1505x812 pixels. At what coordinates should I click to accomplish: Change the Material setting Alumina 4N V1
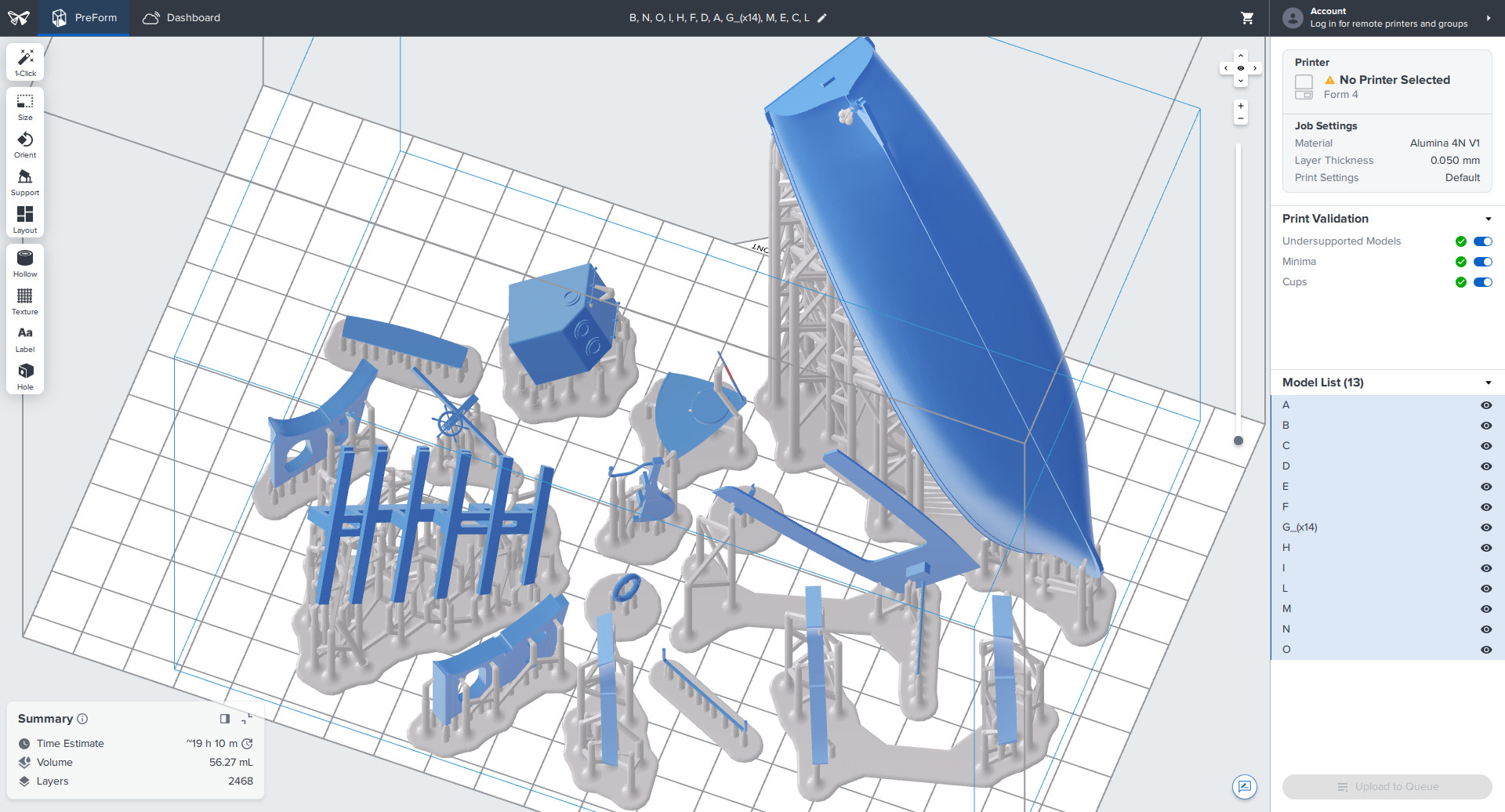point(1445,143)
